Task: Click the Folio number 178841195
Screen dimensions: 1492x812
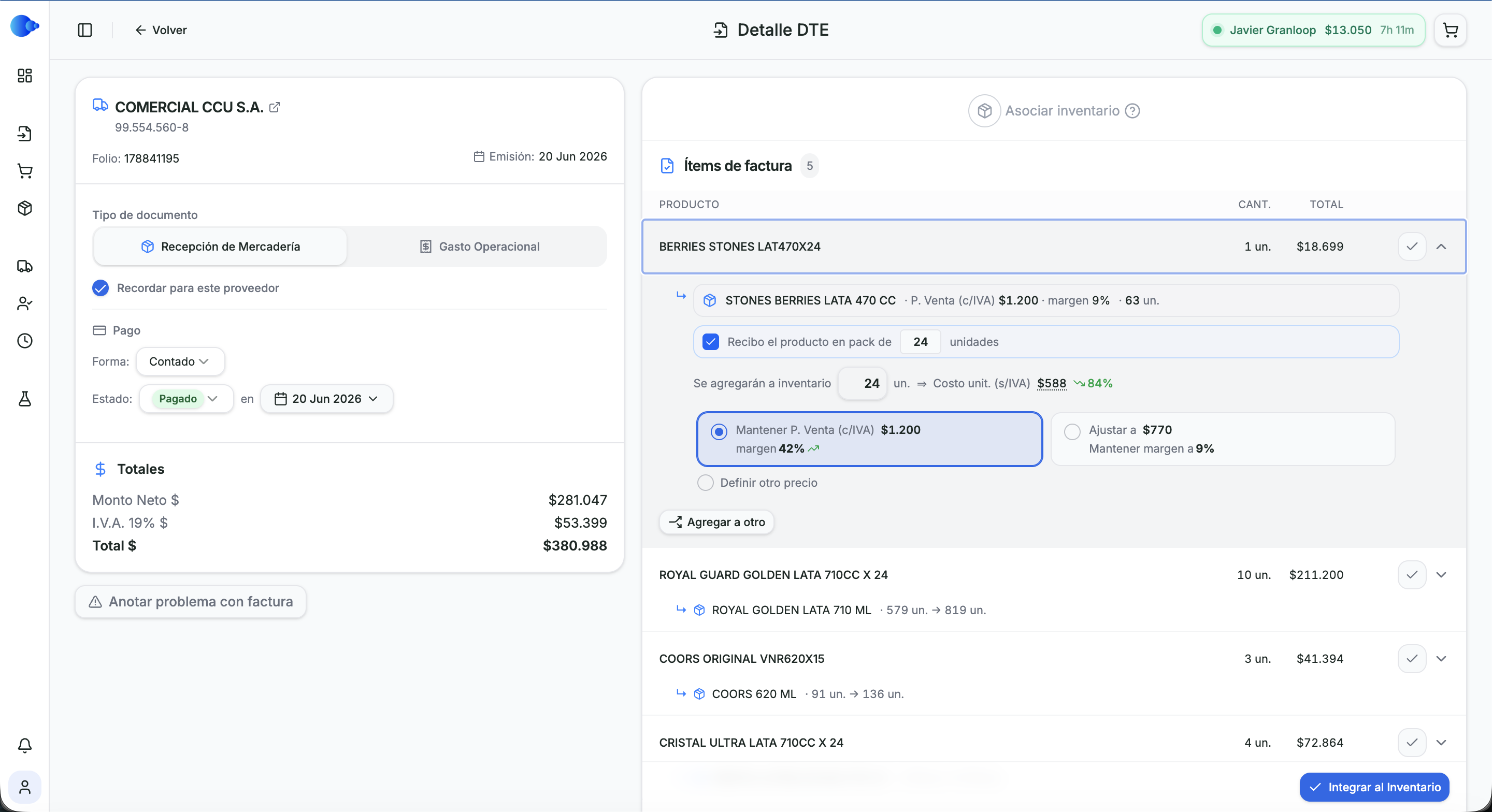Action: pos(151,158)
